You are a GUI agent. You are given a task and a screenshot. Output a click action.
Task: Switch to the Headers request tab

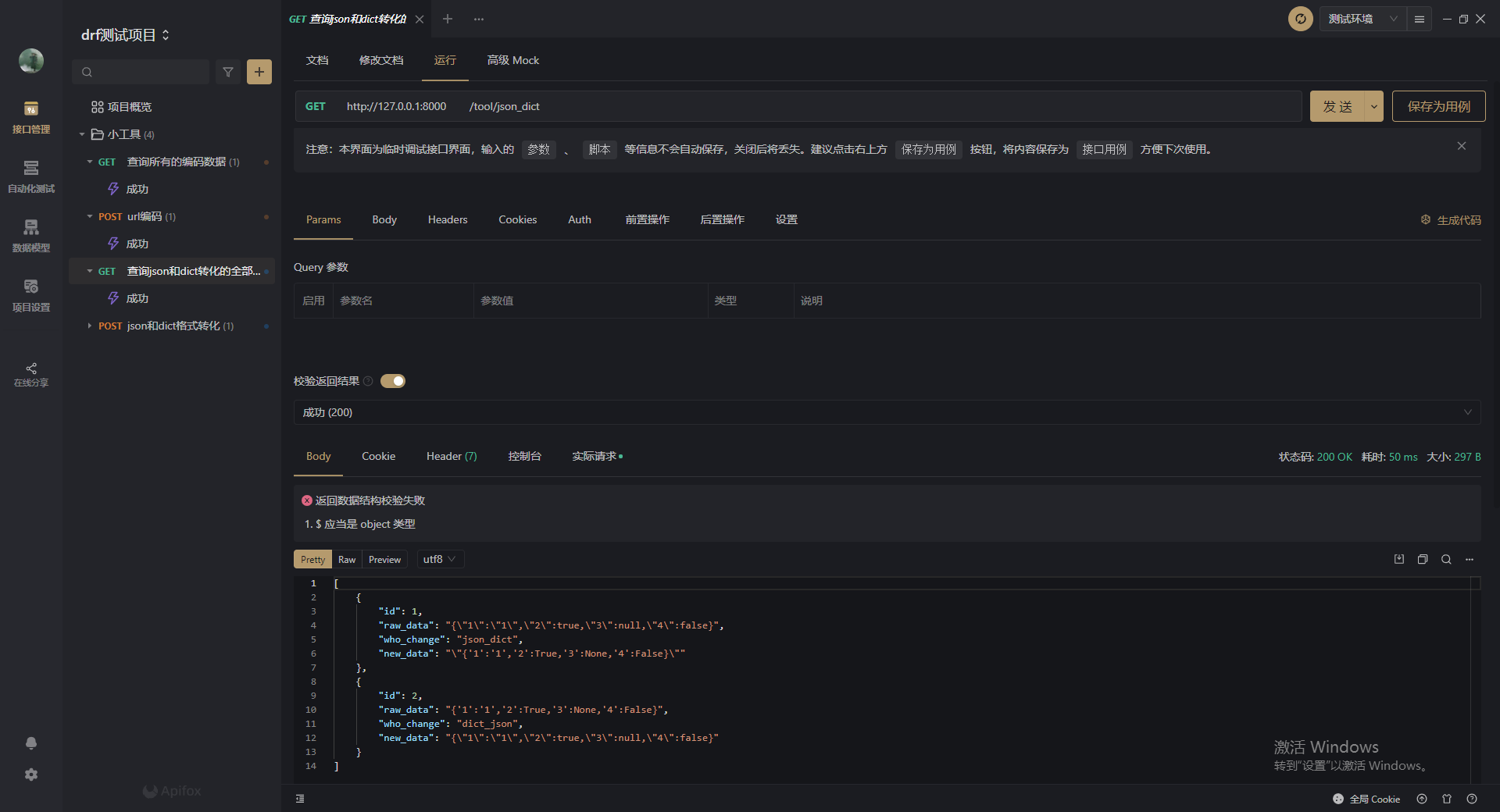[448, 219]
